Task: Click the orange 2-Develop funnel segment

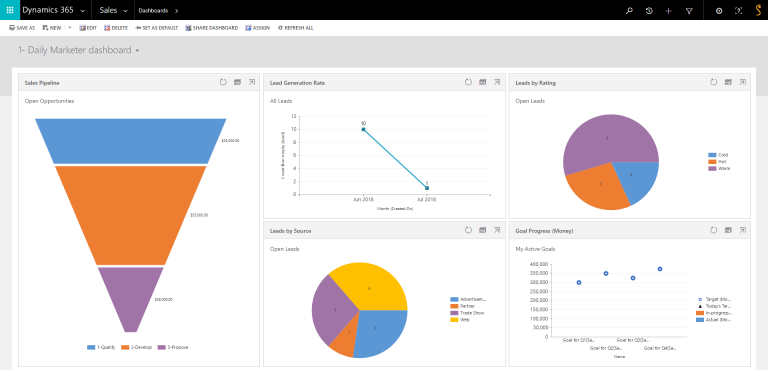Action: [x=130, y=215]
